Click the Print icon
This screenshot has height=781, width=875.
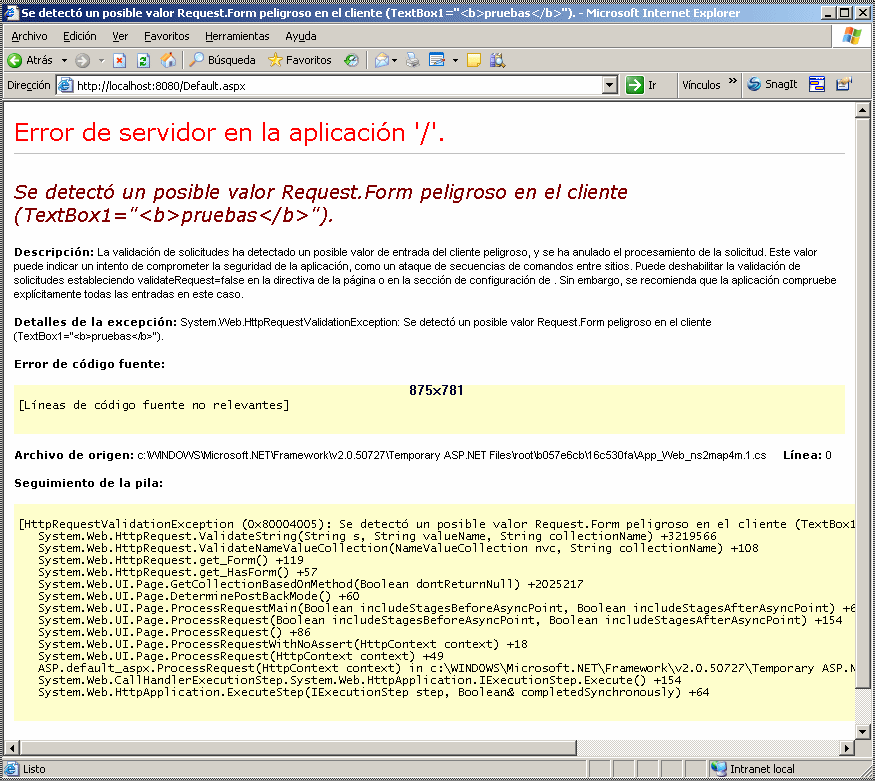[413, 60]
